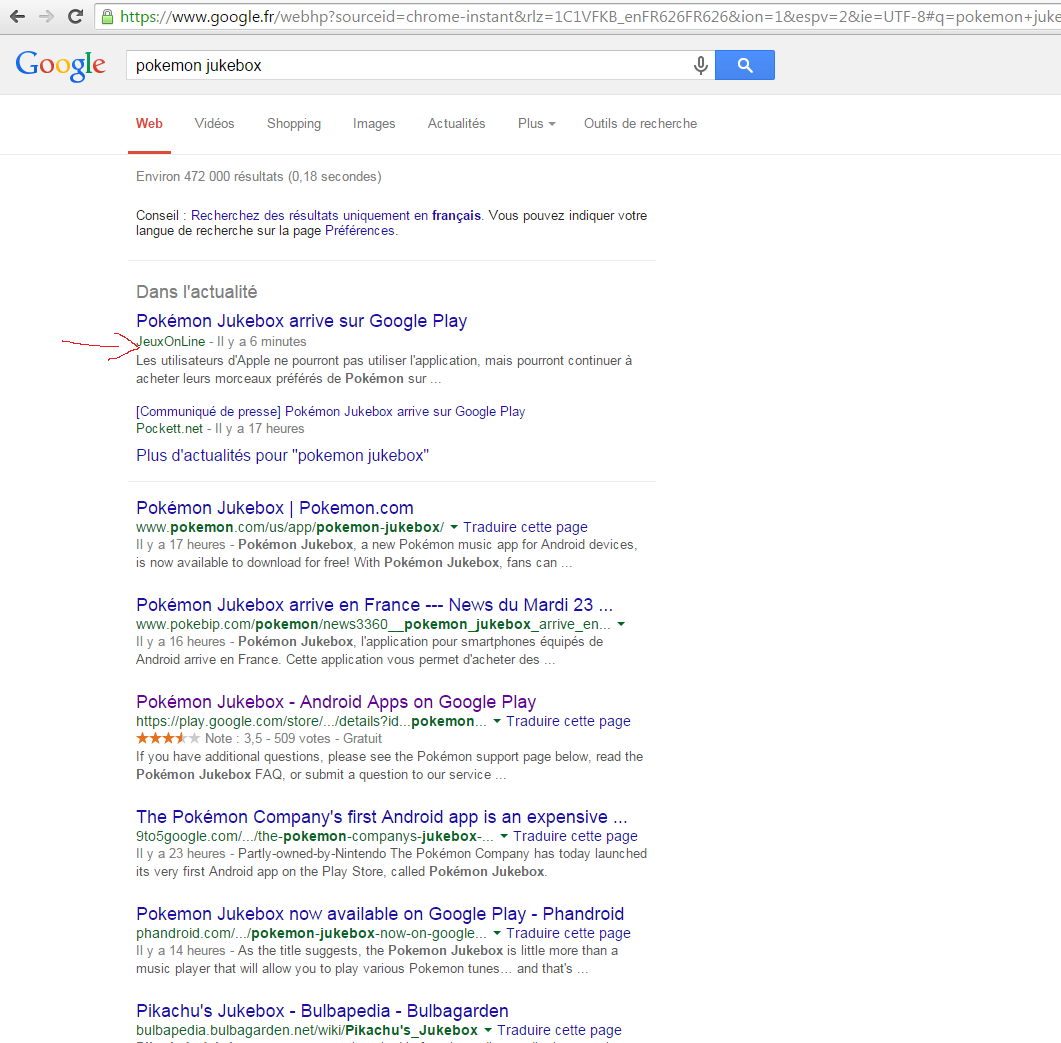Viewport: 1061px width, 1043px height.
Task: Click the green secure padlock icon
Action: coord(107,16)
